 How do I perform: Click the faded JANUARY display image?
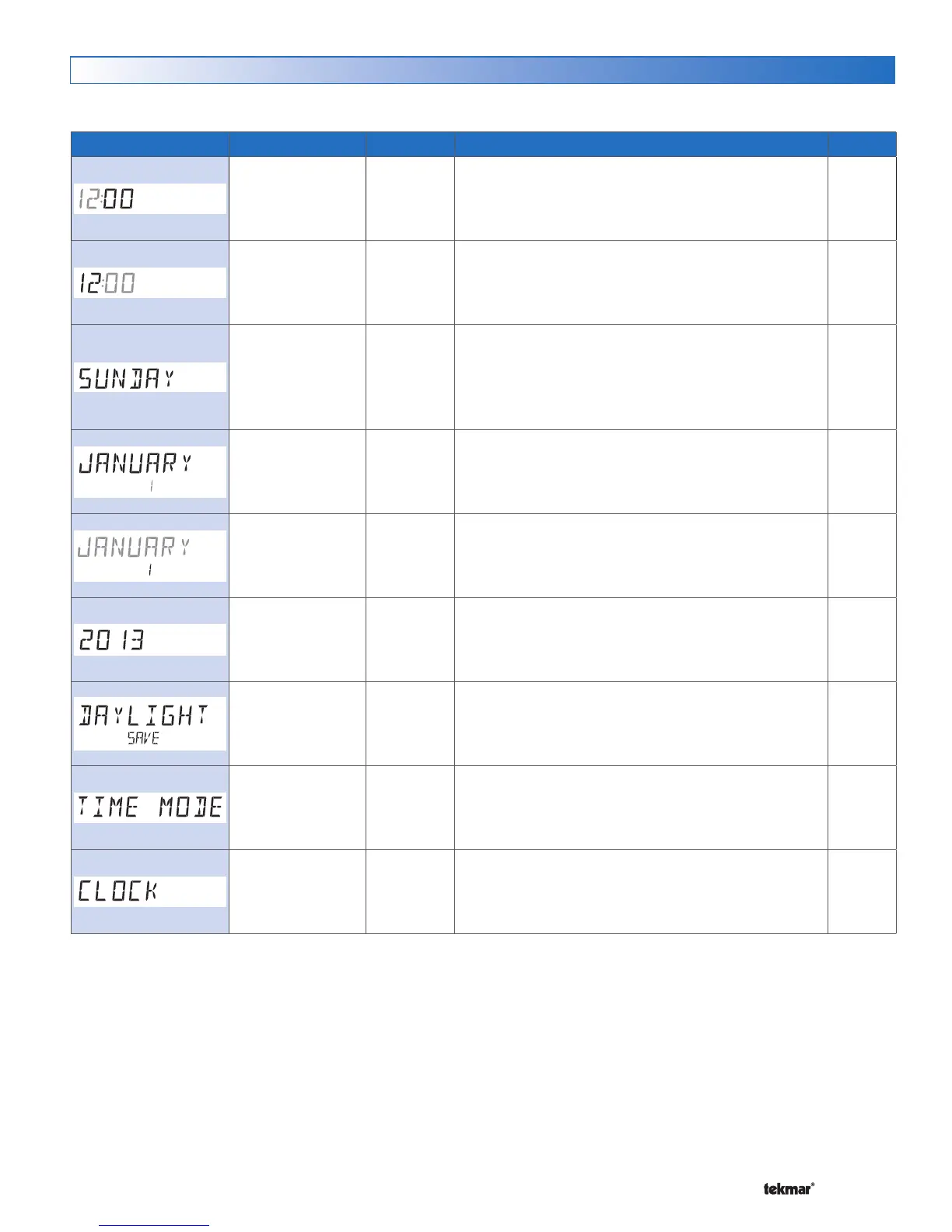(149, 555)
